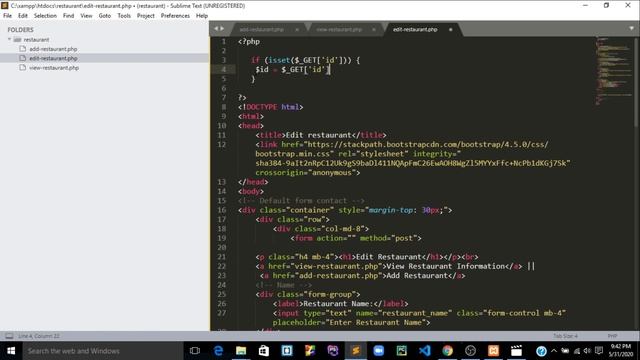Select the edit-restaurant.php tab
640x360 pixels.
click(x=415, y=29)
